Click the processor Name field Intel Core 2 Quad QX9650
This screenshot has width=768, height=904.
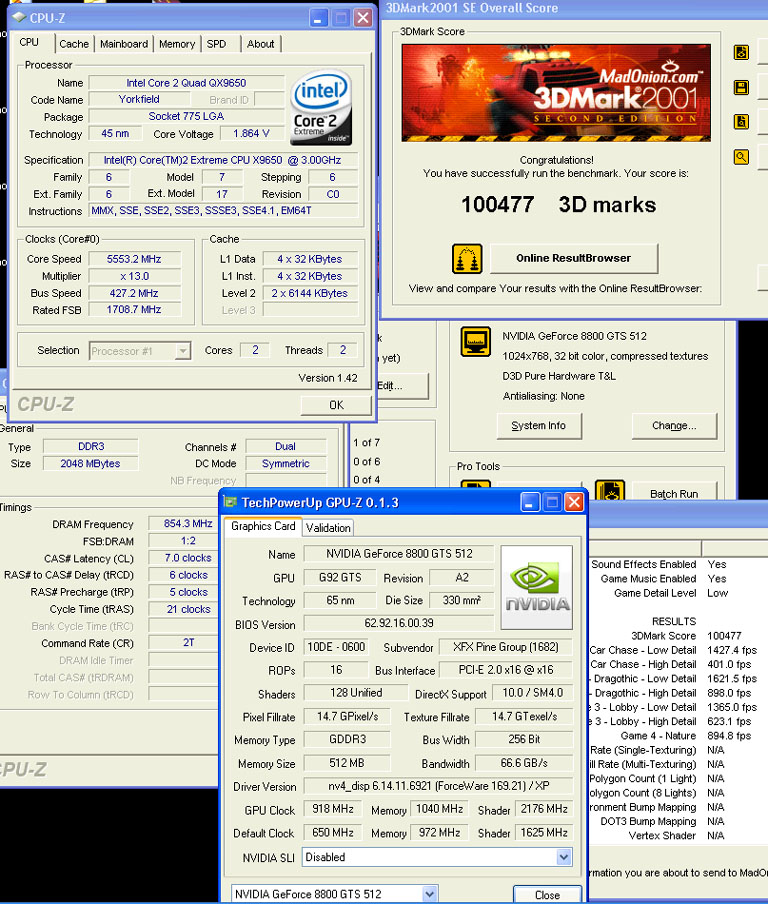click(x=186, y=83)
